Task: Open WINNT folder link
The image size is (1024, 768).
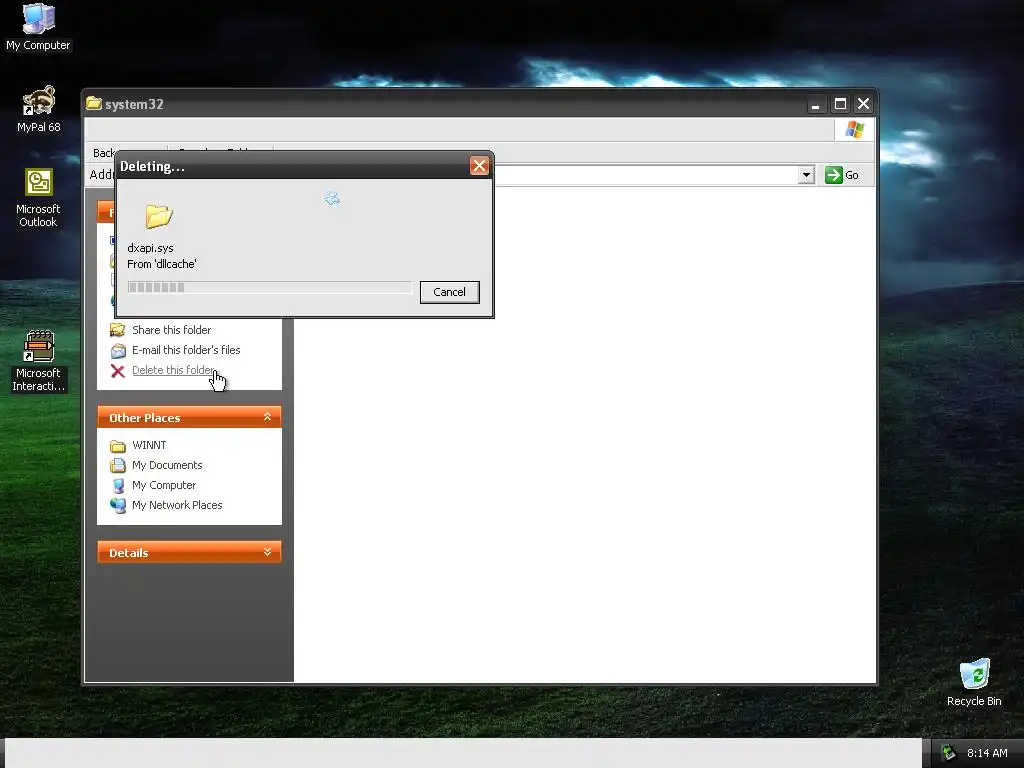Action: pos(149,445)
